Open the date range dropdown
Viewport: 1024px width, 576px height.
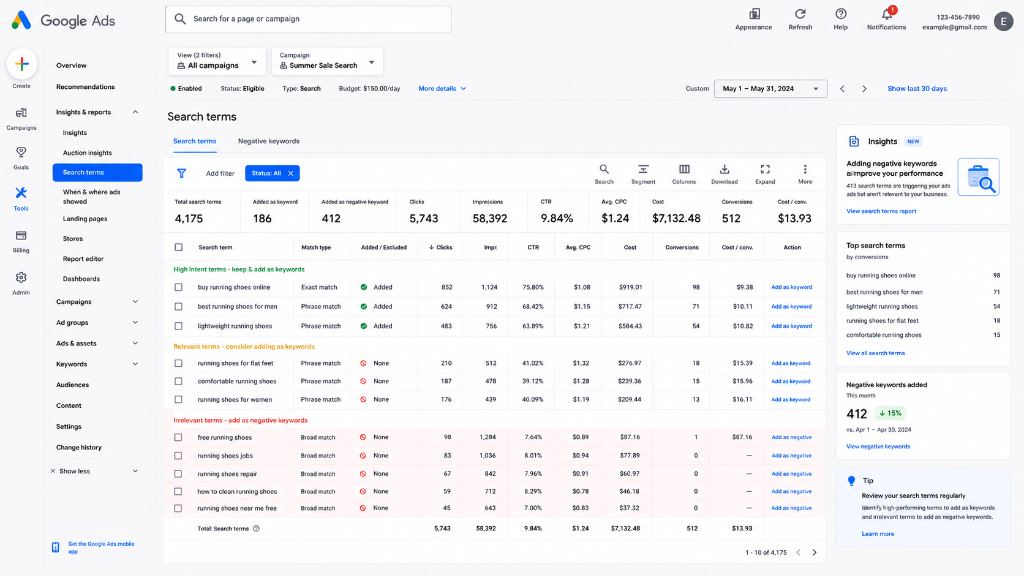[771, 89]
